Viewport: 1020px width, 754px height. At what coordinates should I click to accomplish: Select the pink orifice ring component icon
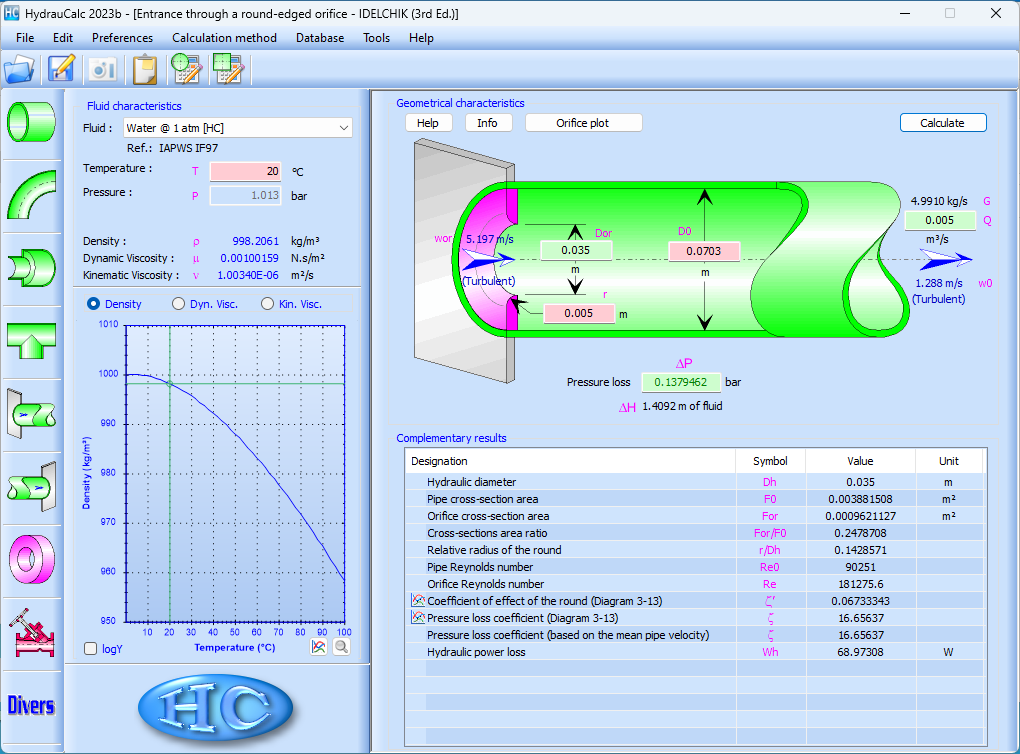[x=31, y=558]
